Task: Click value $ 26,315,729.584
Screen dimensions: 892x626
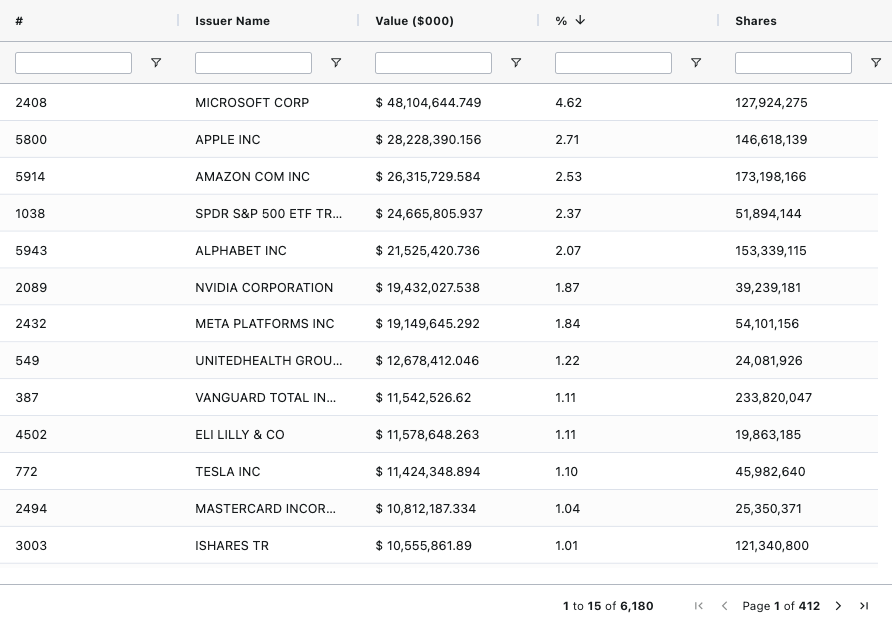Action: click(x=428, y=176)
